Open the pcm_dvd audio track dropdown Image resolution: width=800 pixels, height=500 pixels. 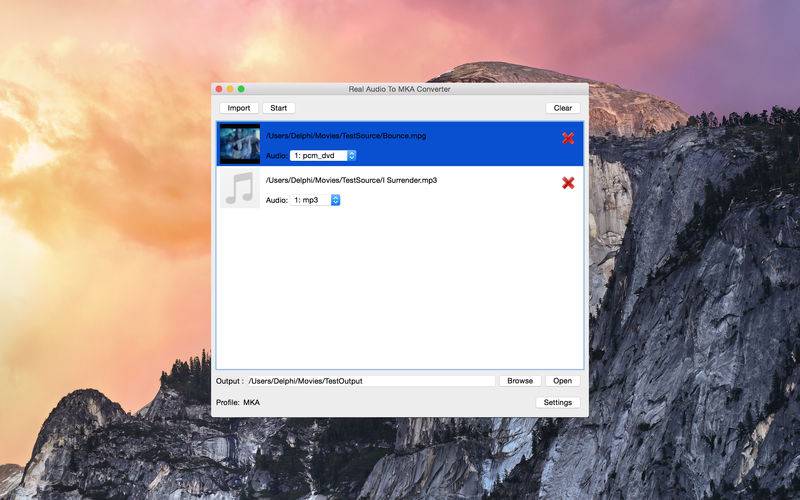323,156
